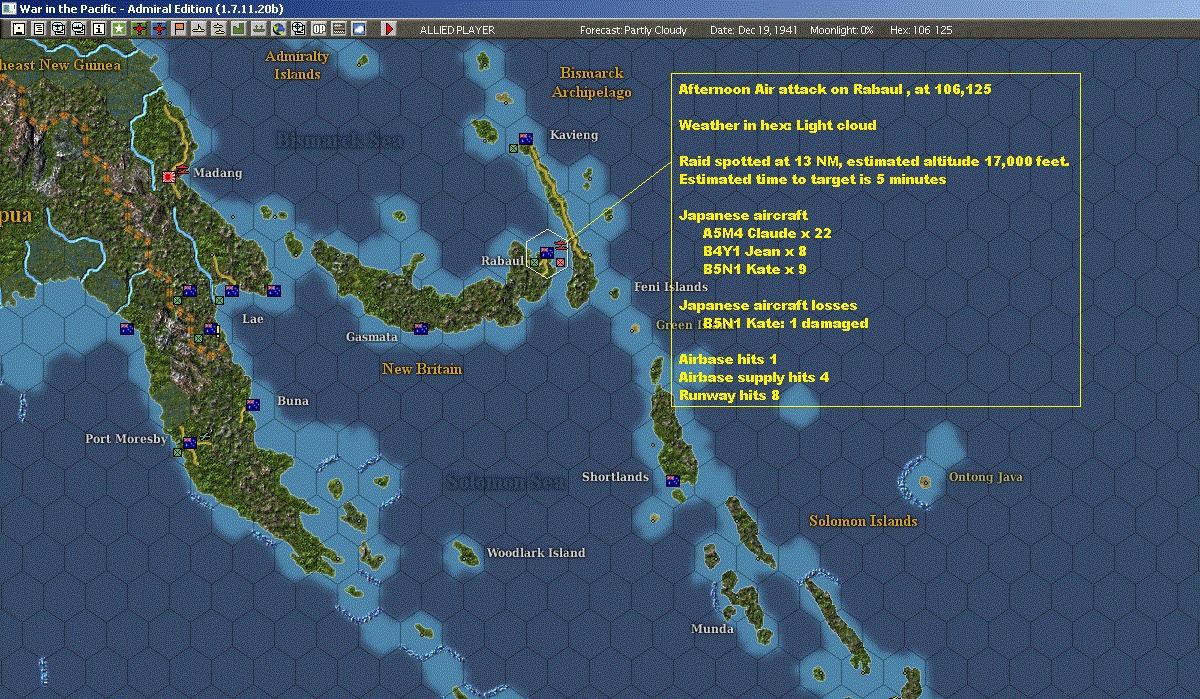Click the 'Afternoon Air attack on Rabaul' line

click(835, 89)
